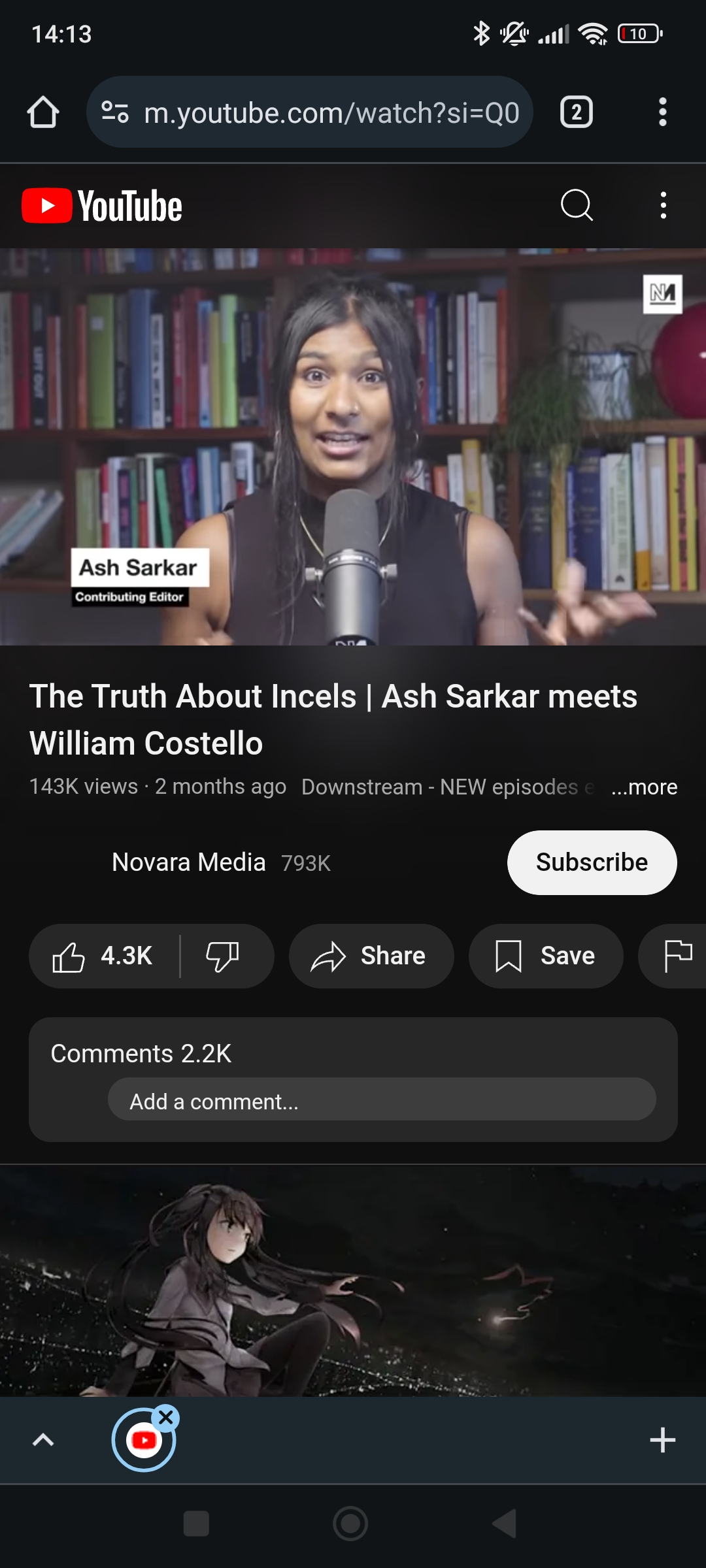Open site settings icon in address bar
The width and height of the screenshot is (706, 1568).
pos(115,112)
